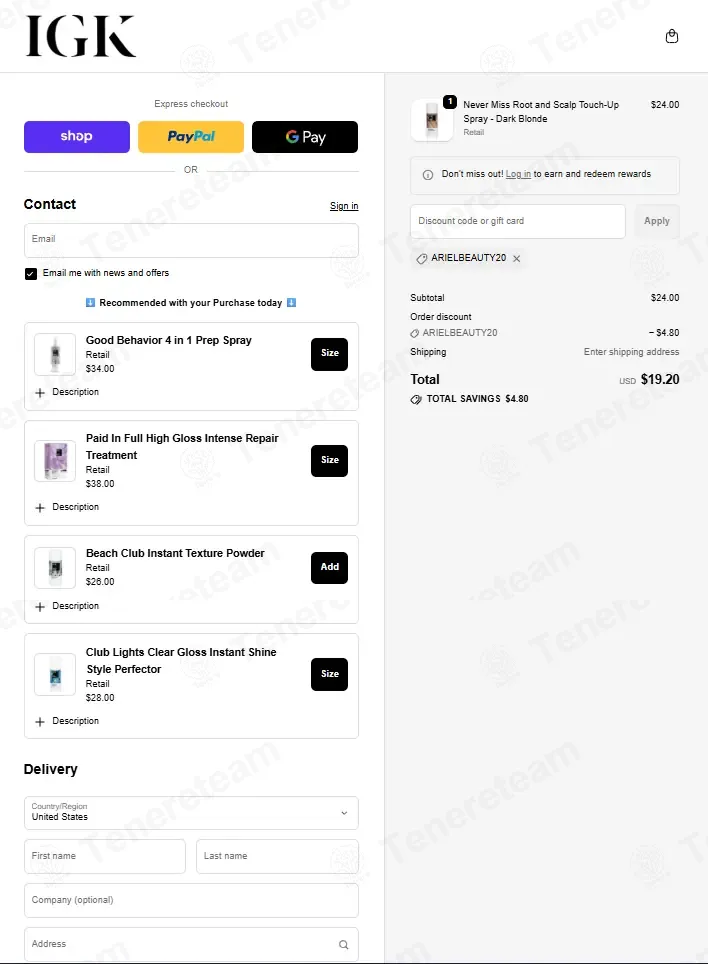Click the Log in rewards link
This screenshot has height=964, width=708.
click(x=518, y=174)
